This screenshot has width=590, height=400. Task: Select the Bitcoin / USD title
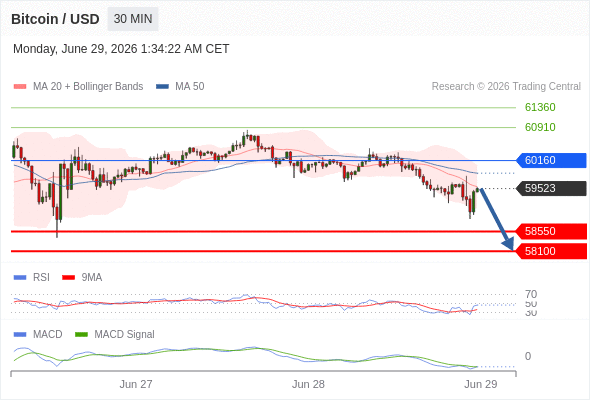pyautogui.click(x=55, y=19)
